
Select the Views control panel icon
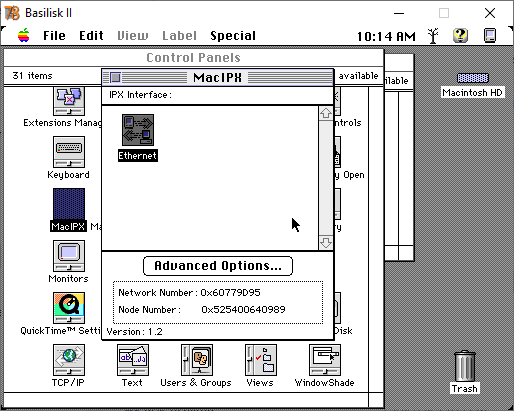coord(261,360)
